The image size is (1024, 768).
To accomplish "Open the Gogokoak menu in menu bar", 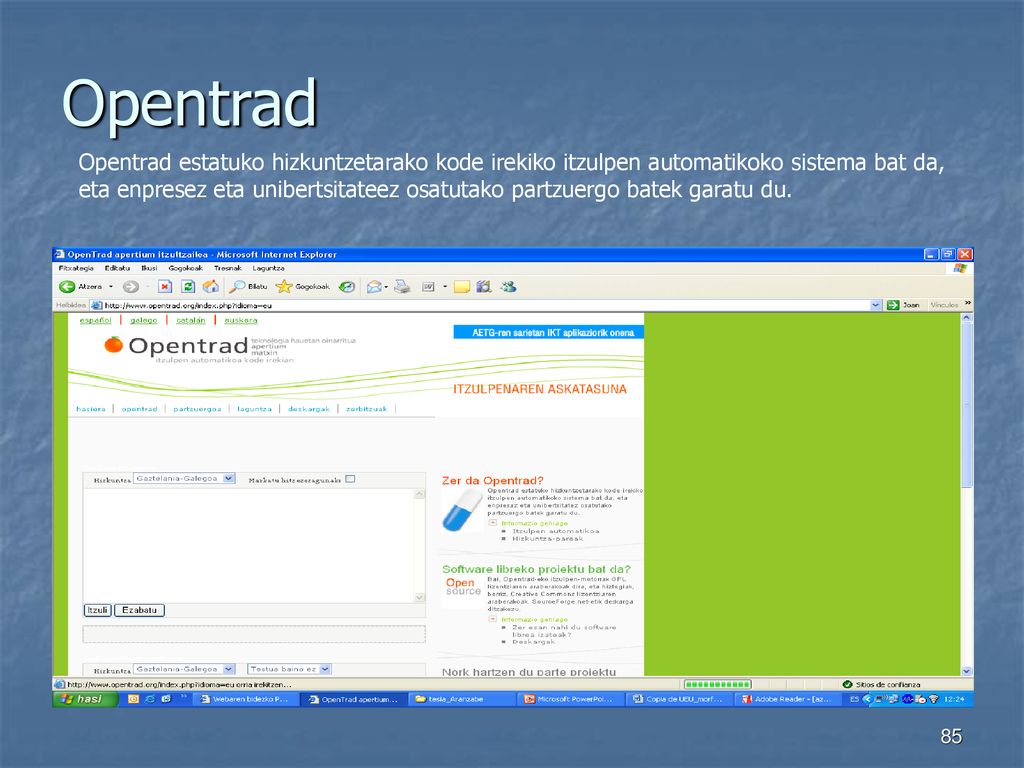I will point(185,268).
